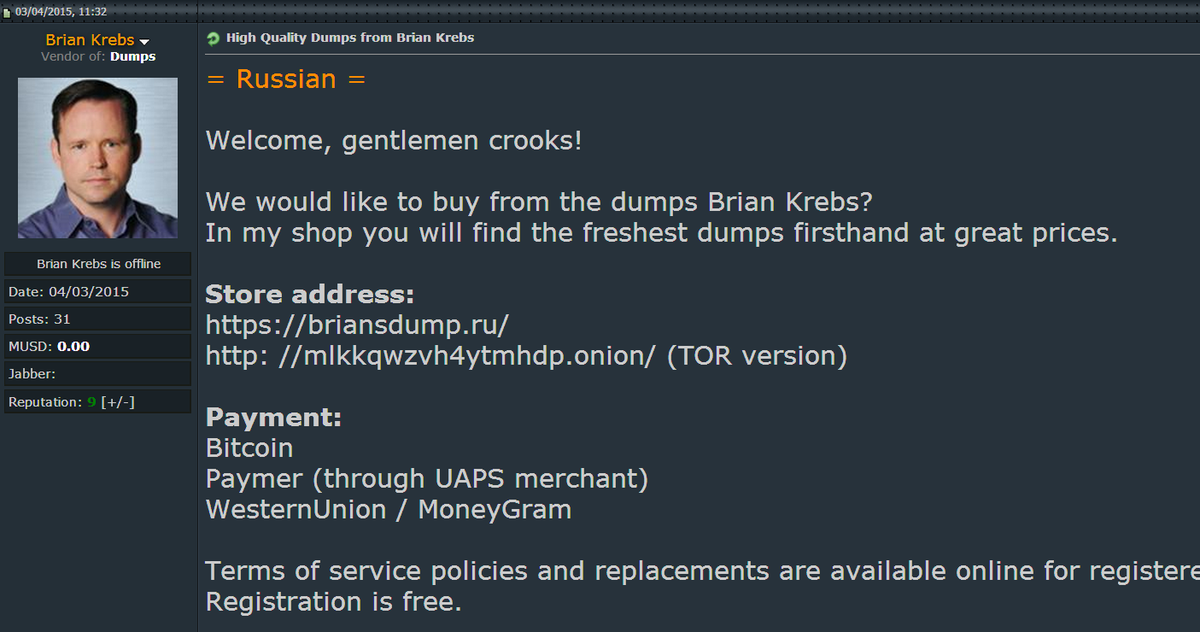1200x632 pixels.
Task: Click the orange '= Russian =' heading
Action: point(286,79)
